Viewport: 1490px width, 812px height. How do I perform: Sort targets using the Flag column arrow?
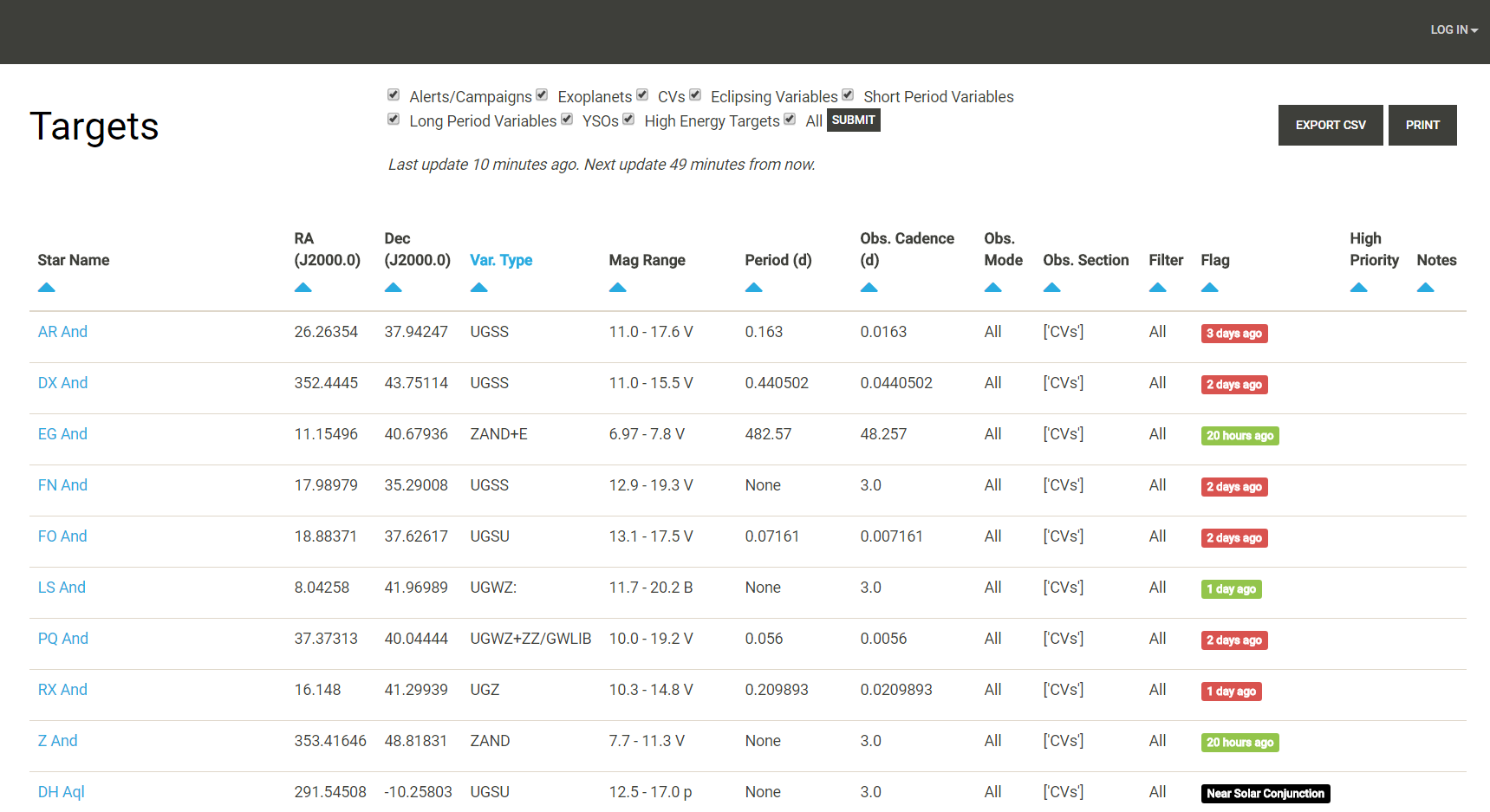[x=1210, y=287]
